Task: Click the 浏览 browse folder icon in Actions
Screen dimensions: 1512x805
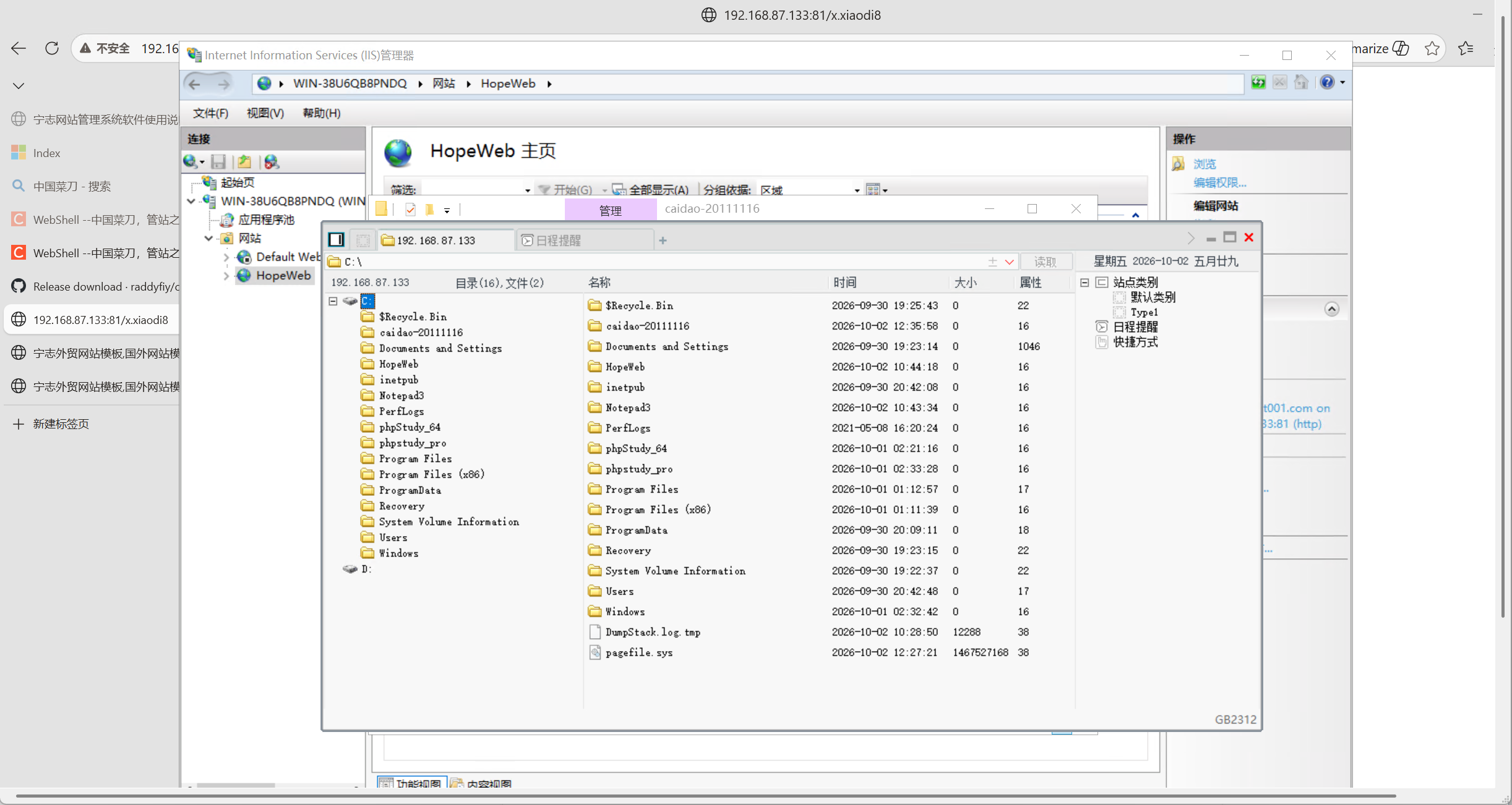Action: pyautogui.click(x=1179, y=164)
